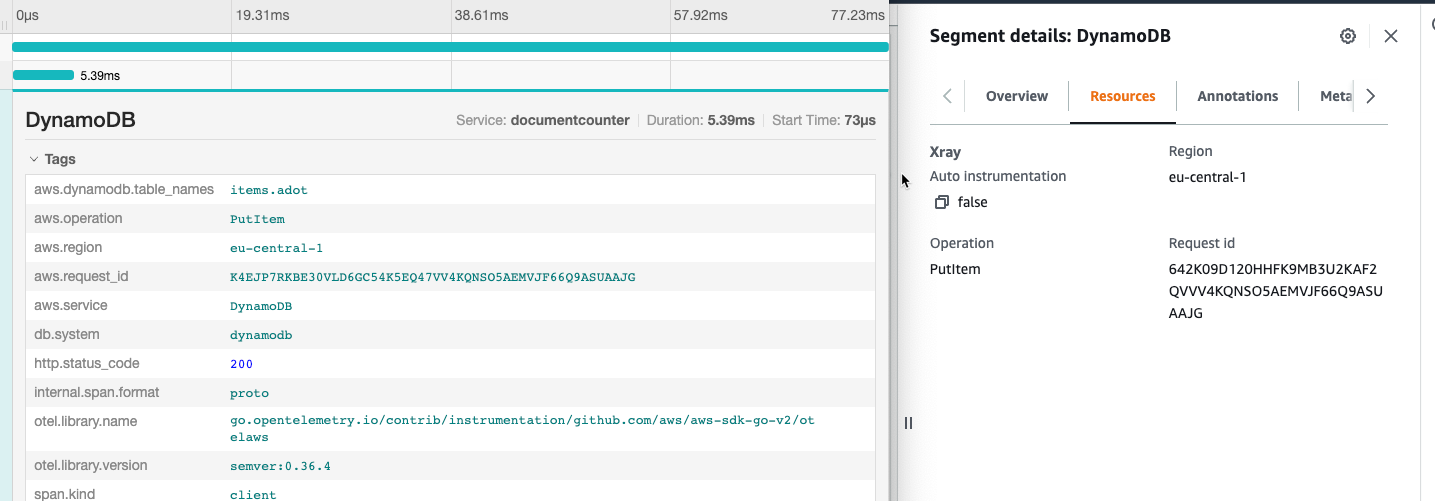
Task: Click the otel.library.name URL value
Action: [522, 428]
